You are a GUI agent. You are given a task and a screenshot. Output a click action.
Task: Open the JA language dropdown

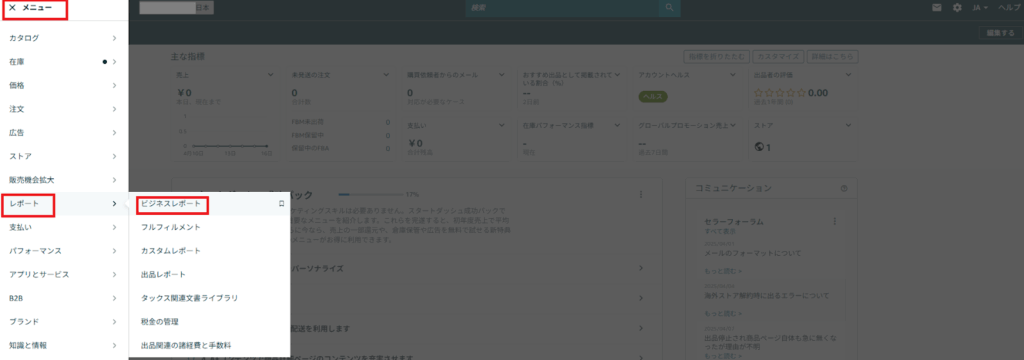coord(980,8)
